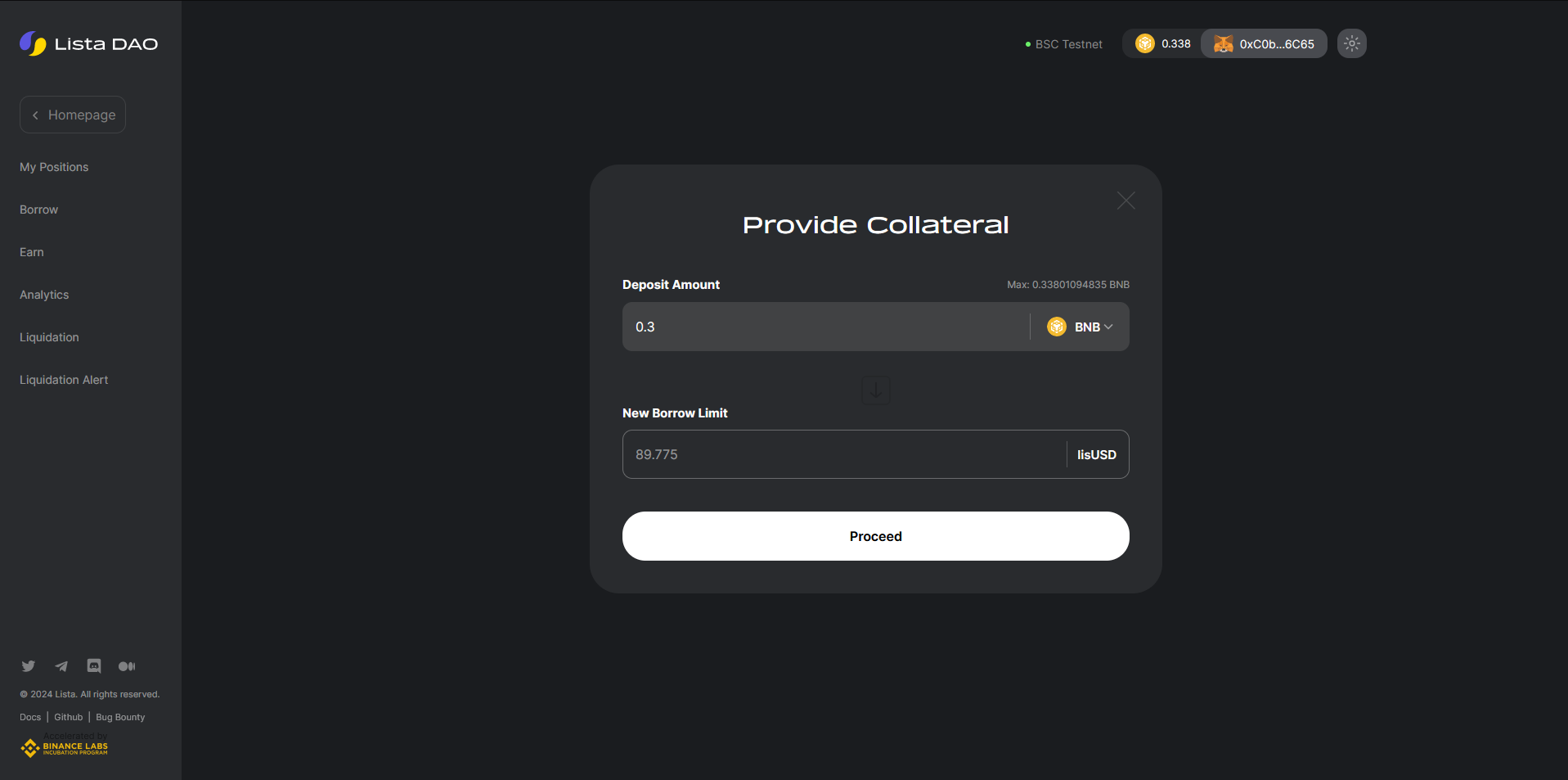Image resolution: width=1568 pixels, height=780 pixels.
Task: Click the BSC Testnet network selector
Action: [x=1063, y=44]
